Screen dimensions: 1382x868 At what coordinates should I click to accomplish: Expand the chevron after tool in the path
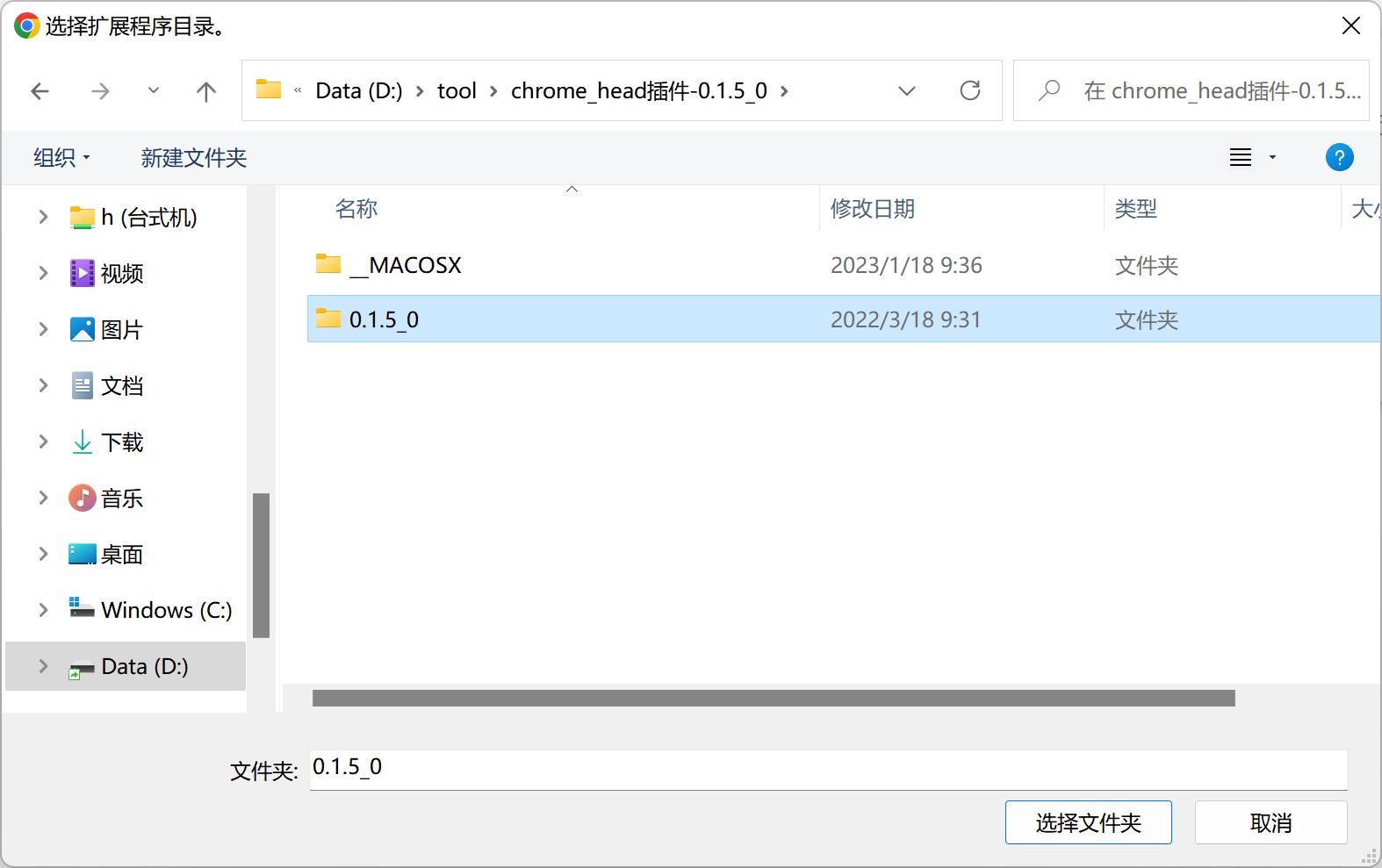pyautogui.click(x=493, y=90)
